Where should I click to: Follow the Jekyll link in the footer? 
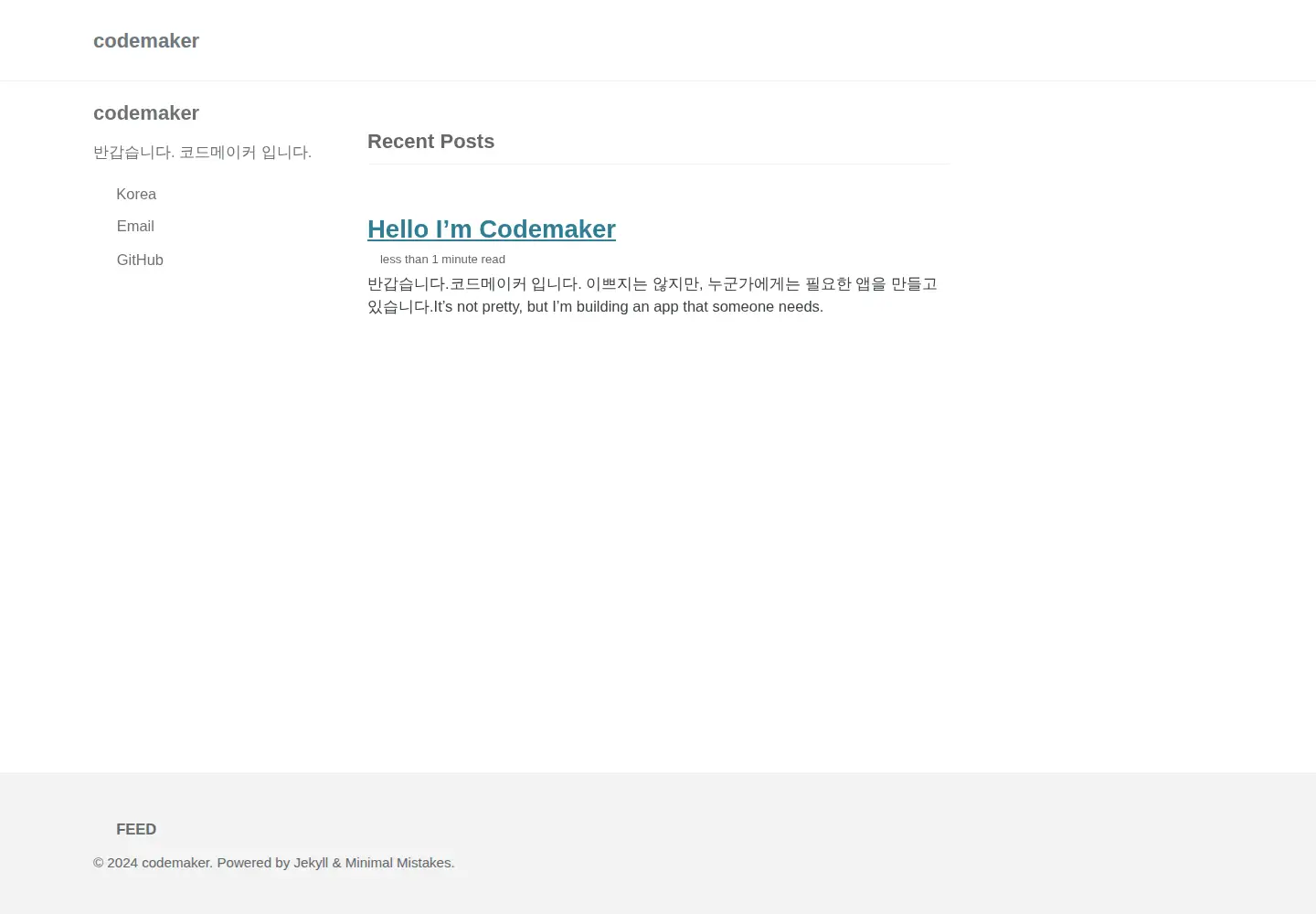point(311,863)
